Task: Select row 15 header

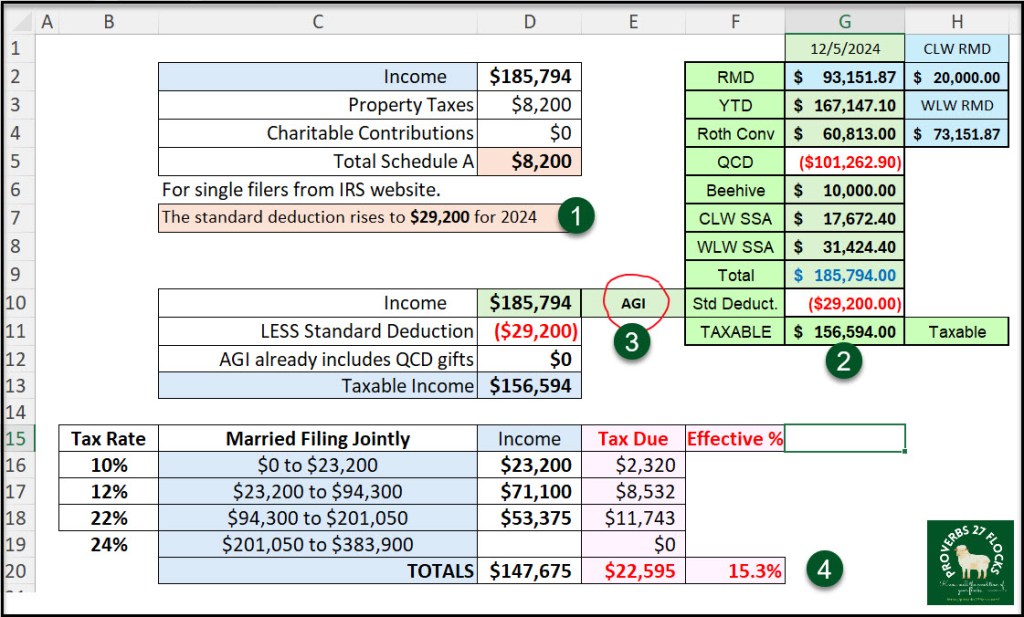Action: (x=20, y=438)
